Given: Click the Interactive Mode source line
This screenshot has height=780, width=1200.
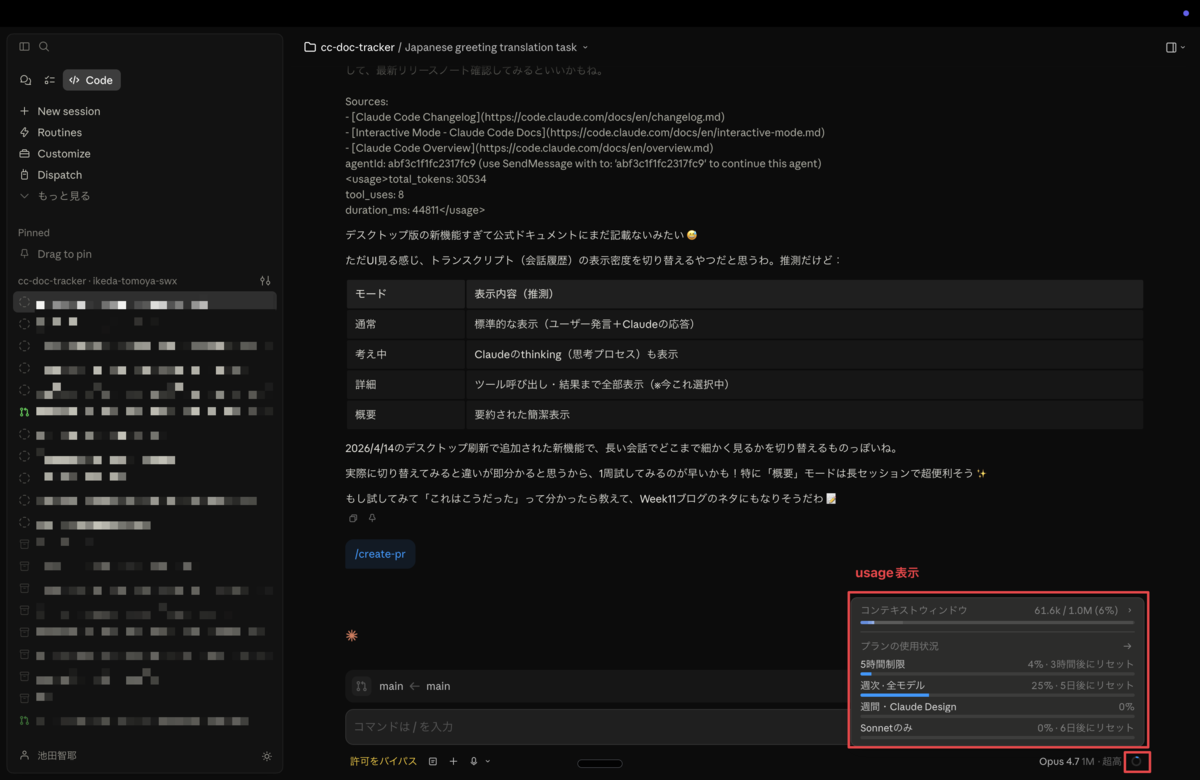Looking at the screenshot, I should pos(585,132).
